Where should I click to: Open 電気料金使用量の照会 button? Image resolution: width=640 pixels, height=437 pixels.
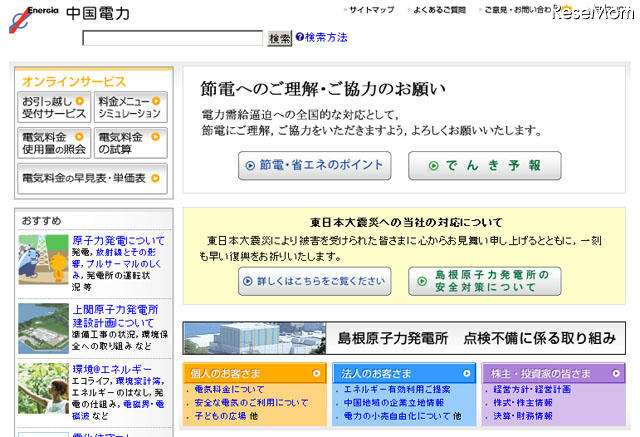(x=54, y=143)
